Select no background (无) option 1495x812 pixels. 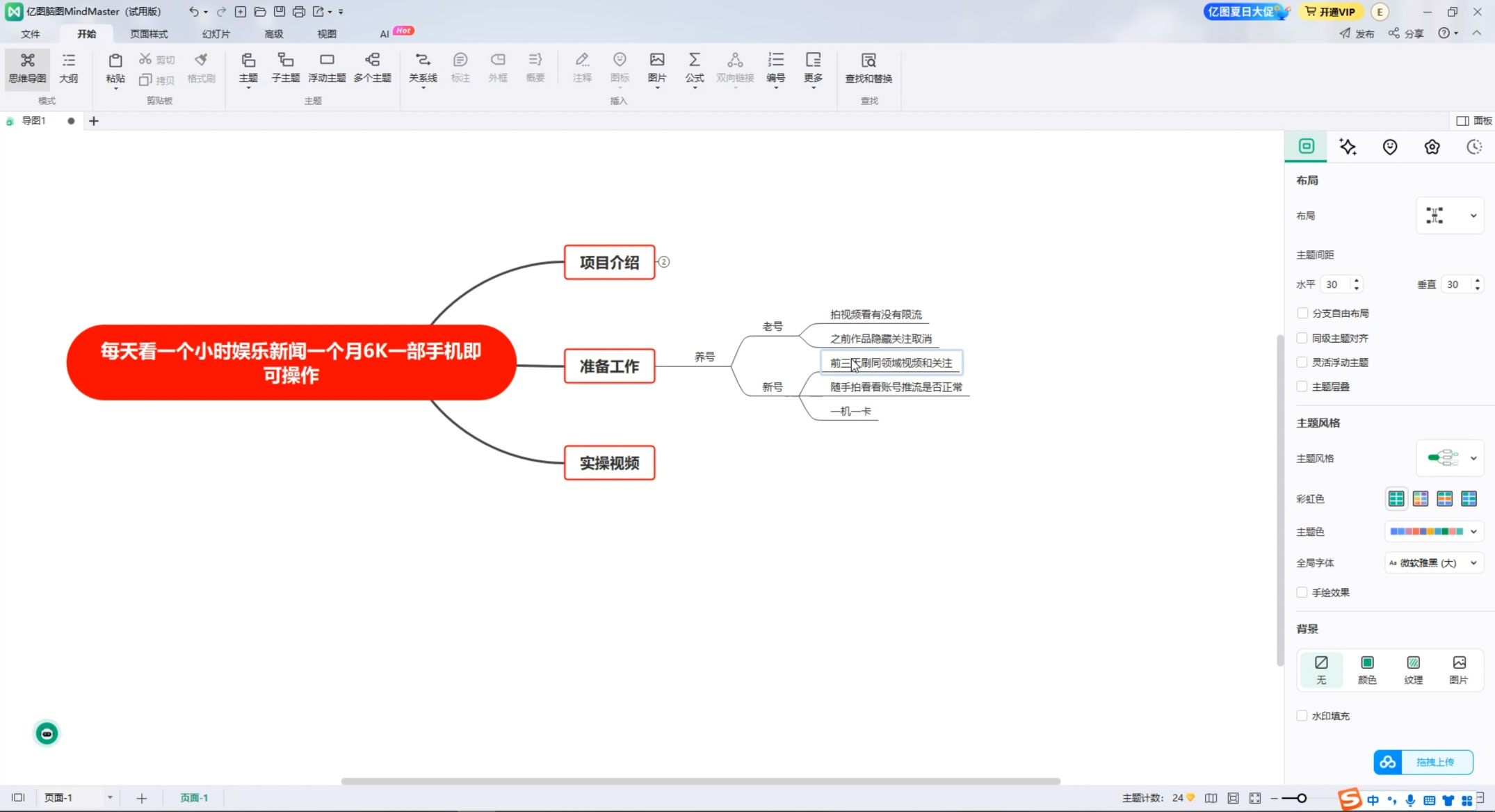click(1320, 669)
